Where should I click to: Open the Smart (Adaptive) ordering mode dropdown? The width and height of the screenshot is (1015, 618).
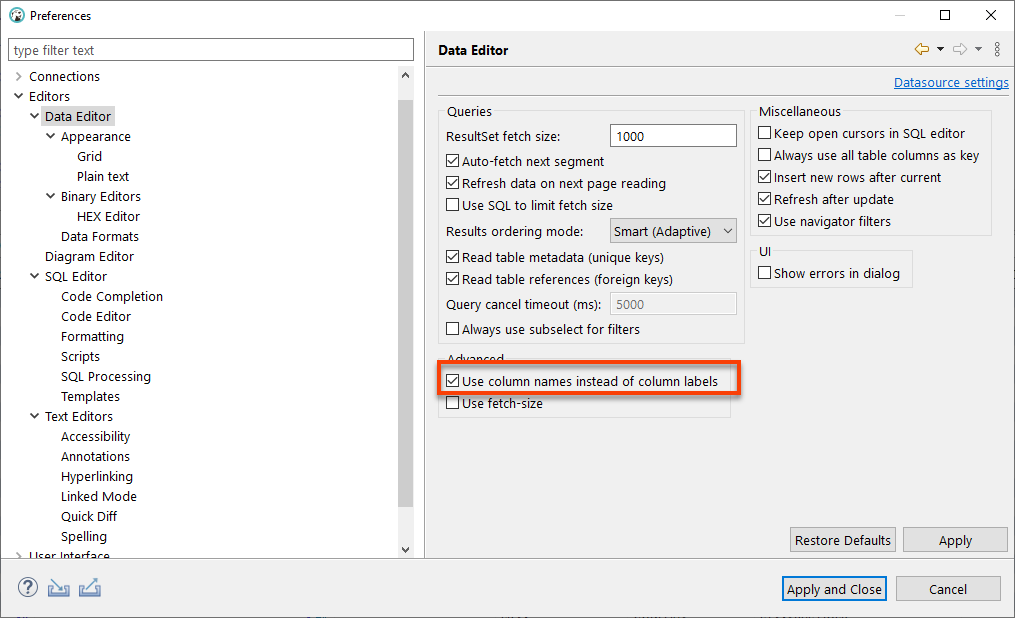point(673,230)
